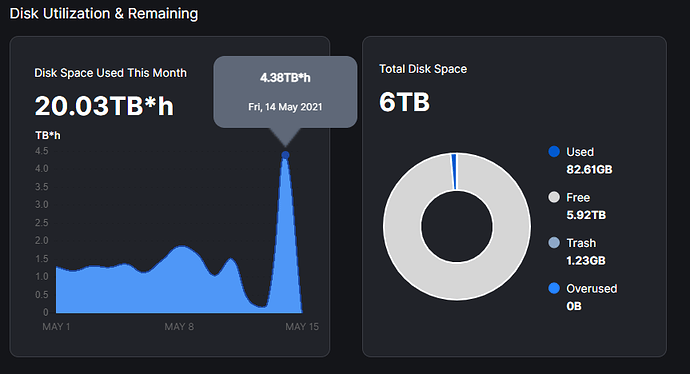Click the Overused legend color dot
This screenshot has width=690, height=374.
(554, 288)
